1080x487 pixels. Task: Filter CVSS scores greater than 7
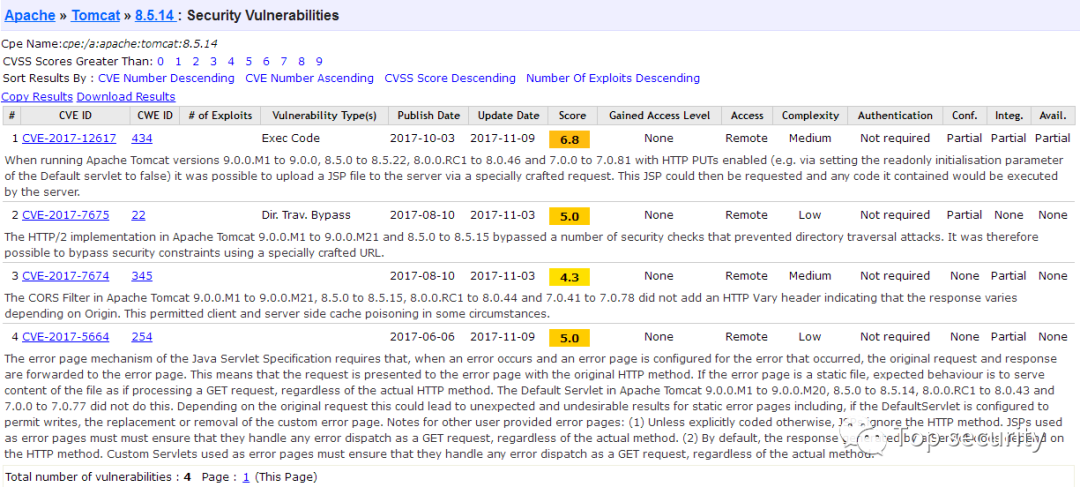pos(284,61)
